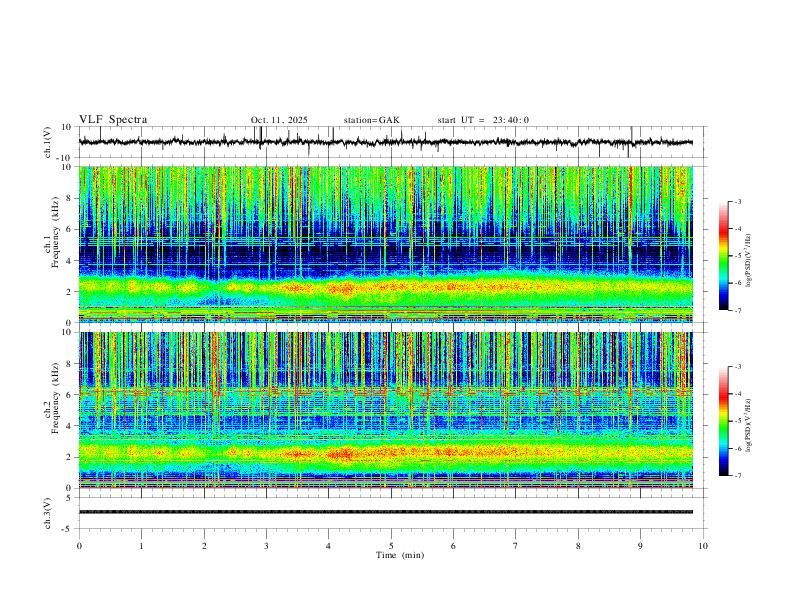Click the 2 minute tick label on time axis
Viewport: 792px width, 612px height.
pyautogui.click(x=204, y=546)
